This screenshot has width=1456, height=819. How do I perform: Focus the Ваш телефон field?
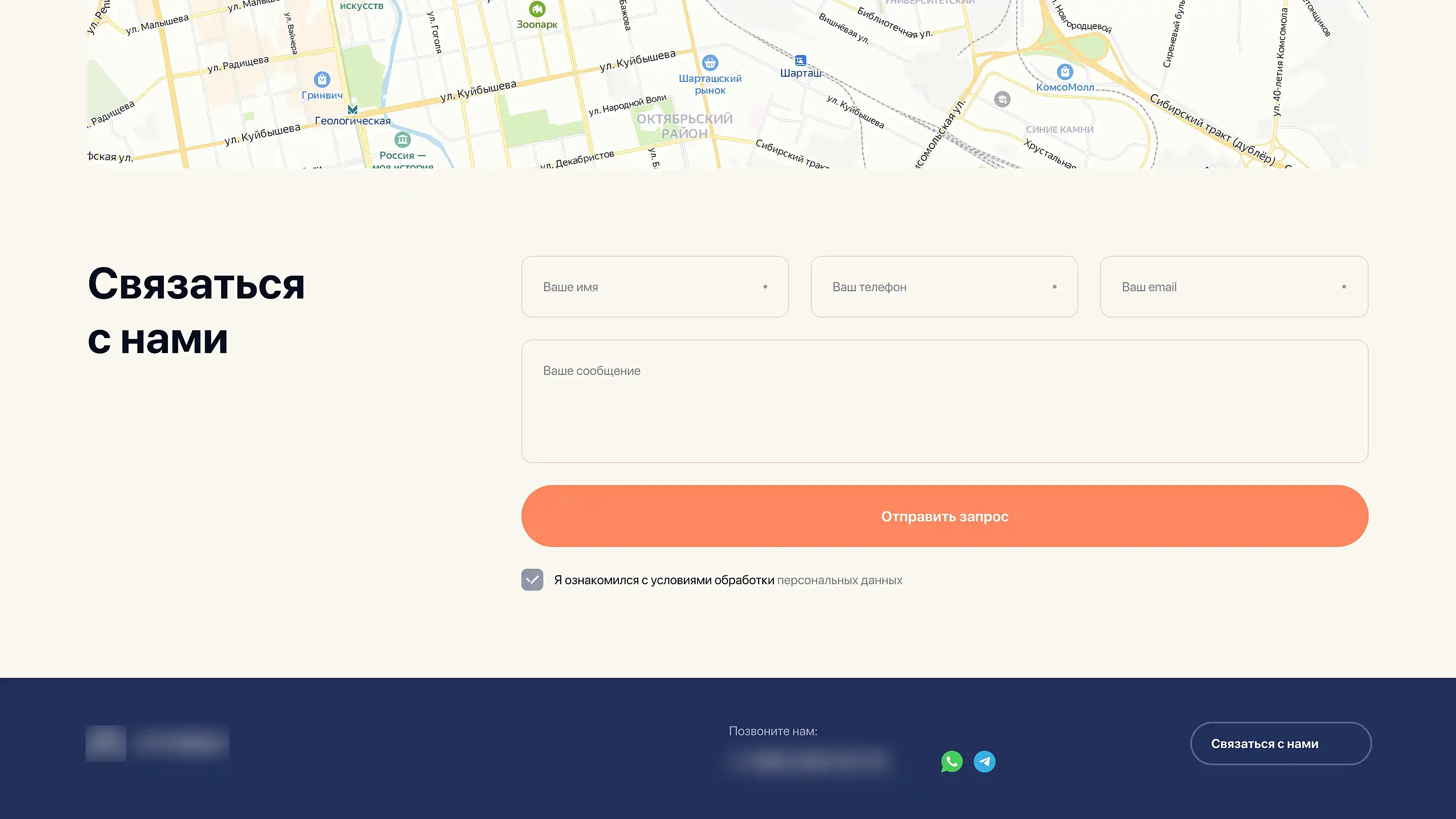[x=944, y=287]
